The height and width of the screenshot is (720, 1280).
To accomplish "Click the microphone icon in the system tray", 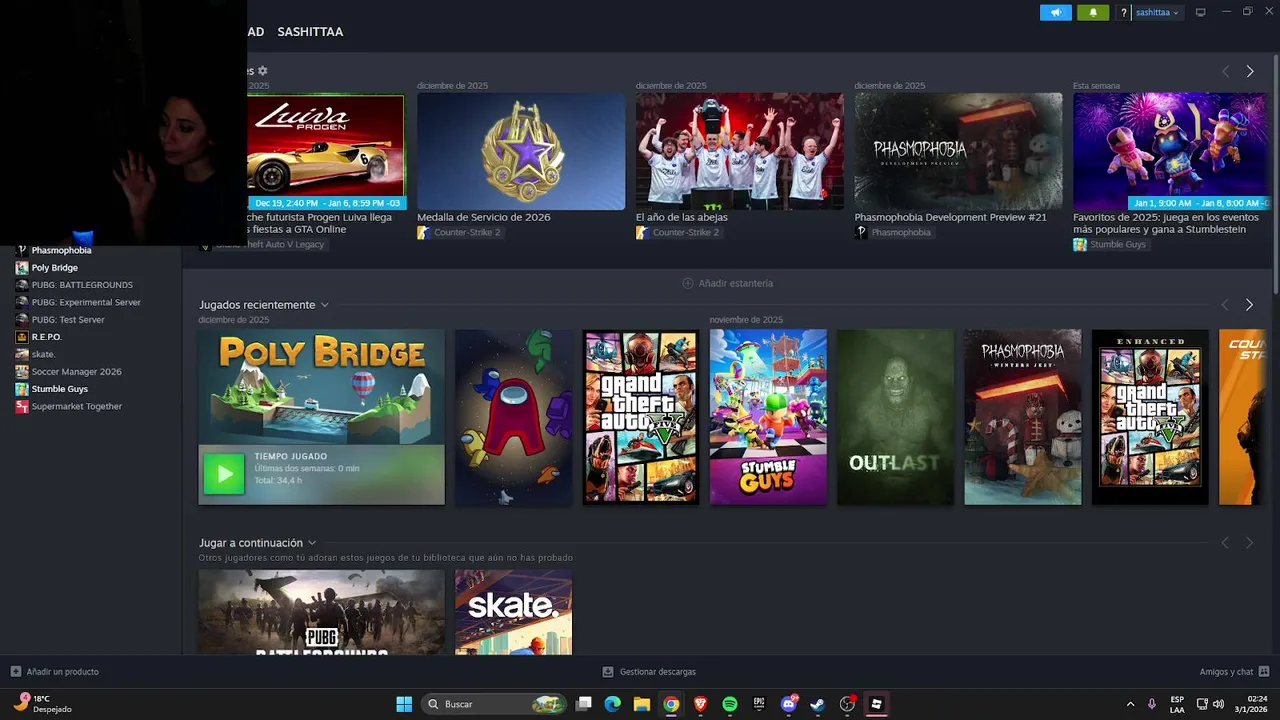I will coord(1152,704).
